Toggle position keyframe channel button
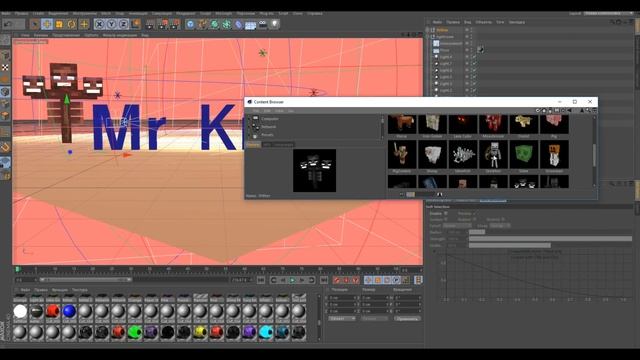Image resolution: width=640 pixels, height=360 pixels. pyautogui.click(x=368, y=280)
